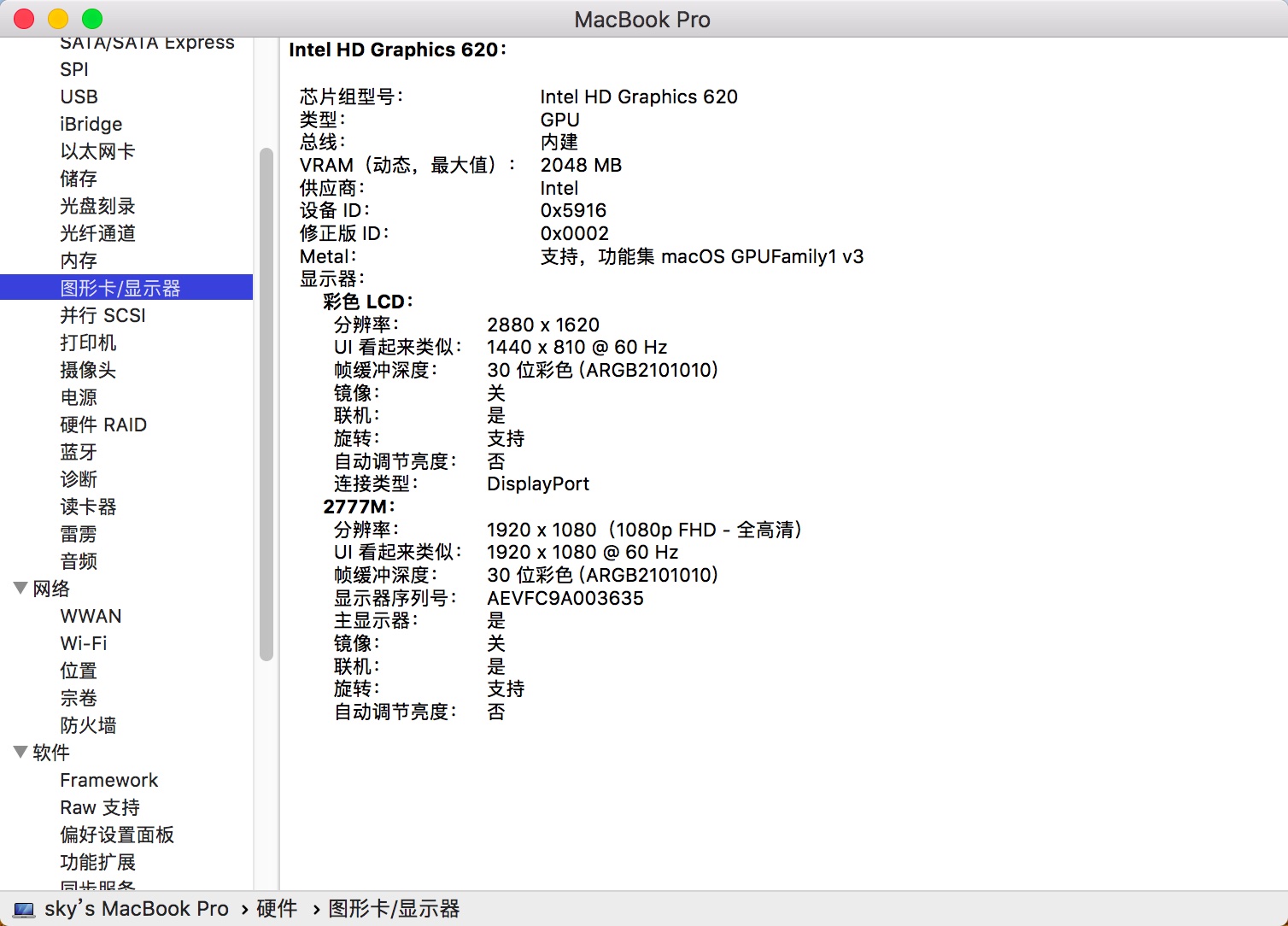
Task: Open the 蓝牙 entry
Action: click(x=79, y=452)
